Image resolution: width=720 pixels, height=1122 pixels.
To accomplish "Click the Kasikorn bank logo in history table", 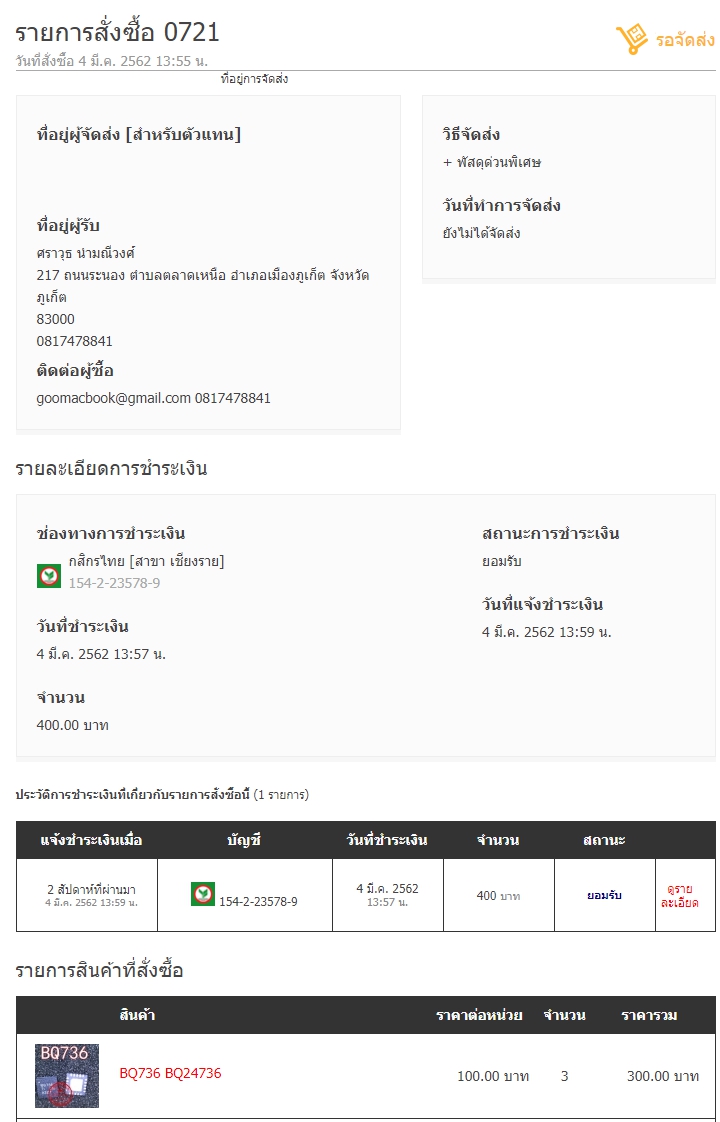I will (x=203, y=894).
